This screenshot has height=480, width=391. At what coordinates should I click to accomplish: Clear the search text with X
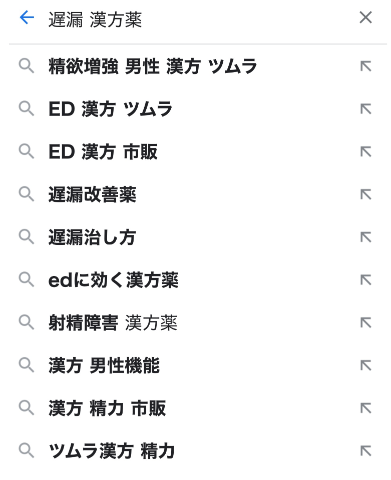tap(366, 17)
